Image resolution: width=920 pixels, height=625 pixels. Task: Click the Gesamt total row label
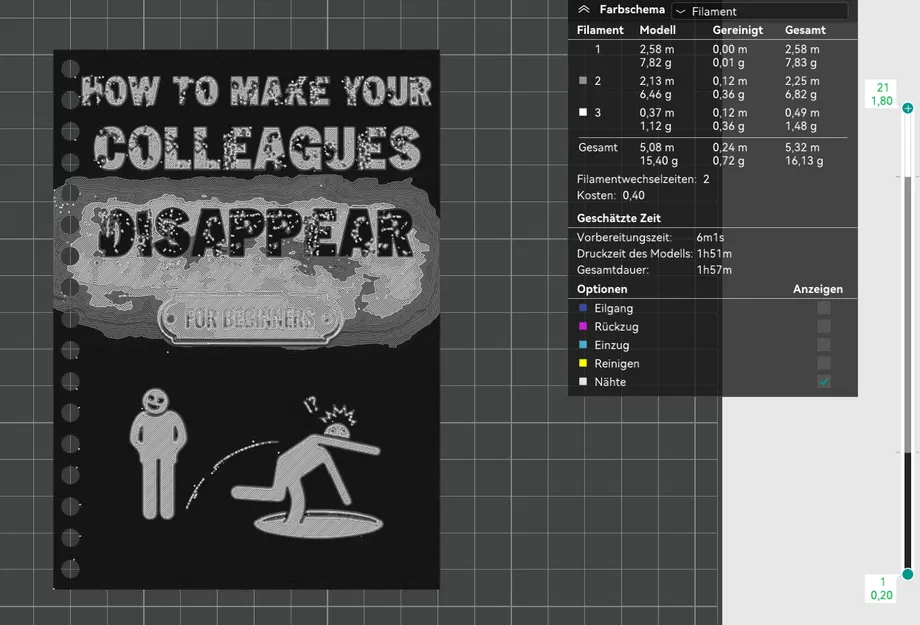(597, 147)
